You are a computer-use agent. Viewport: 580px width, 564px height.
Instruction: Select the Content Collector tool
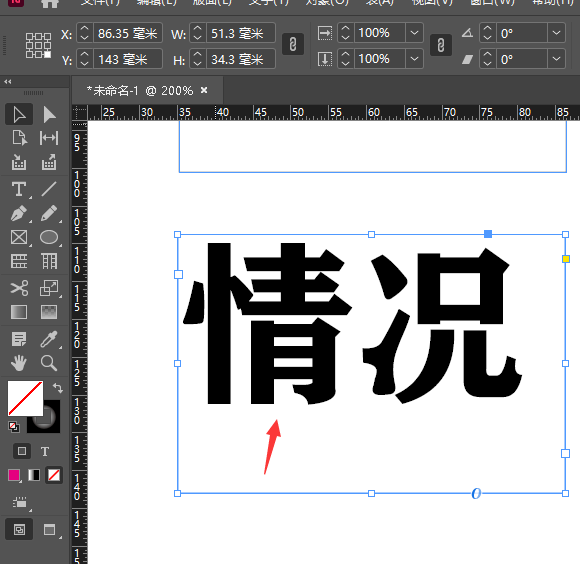click(19, 162)
